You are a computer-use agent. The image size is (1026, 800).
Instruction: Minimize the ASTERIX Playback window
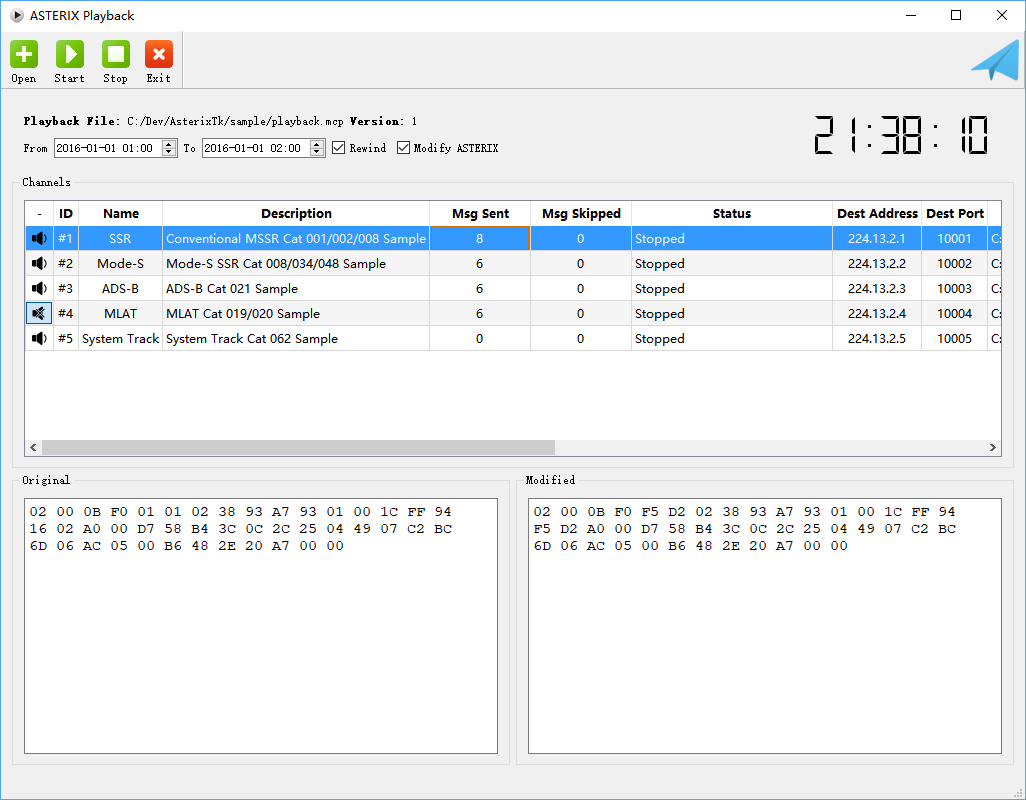tap(911, 15)
